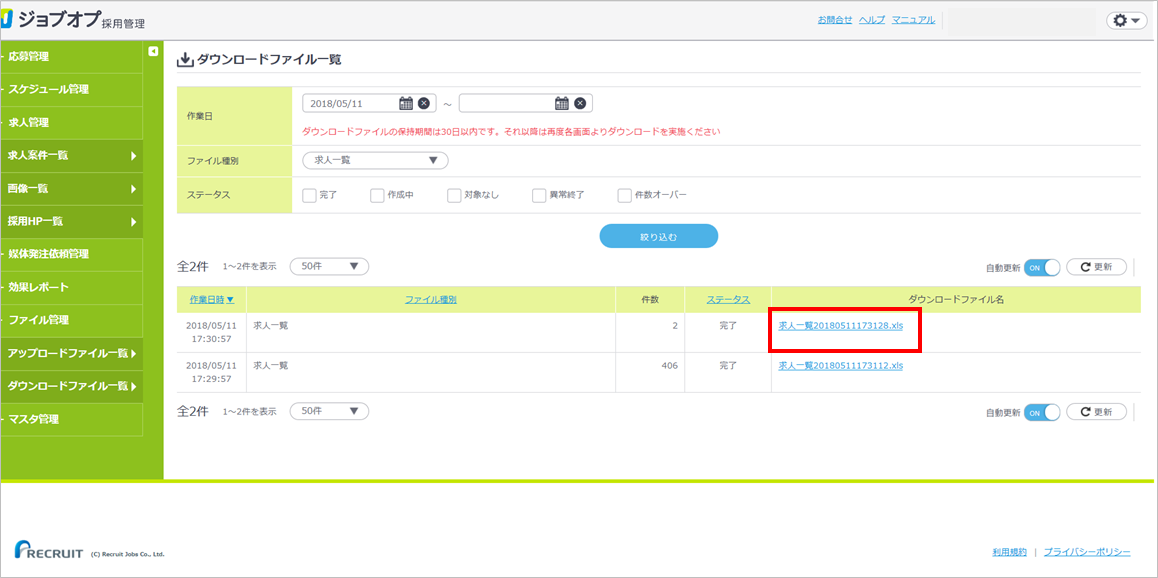Screen dimensions: 1158x578
Task: Open the top 50件 page size dropdown
Action: tap(329, 267)
